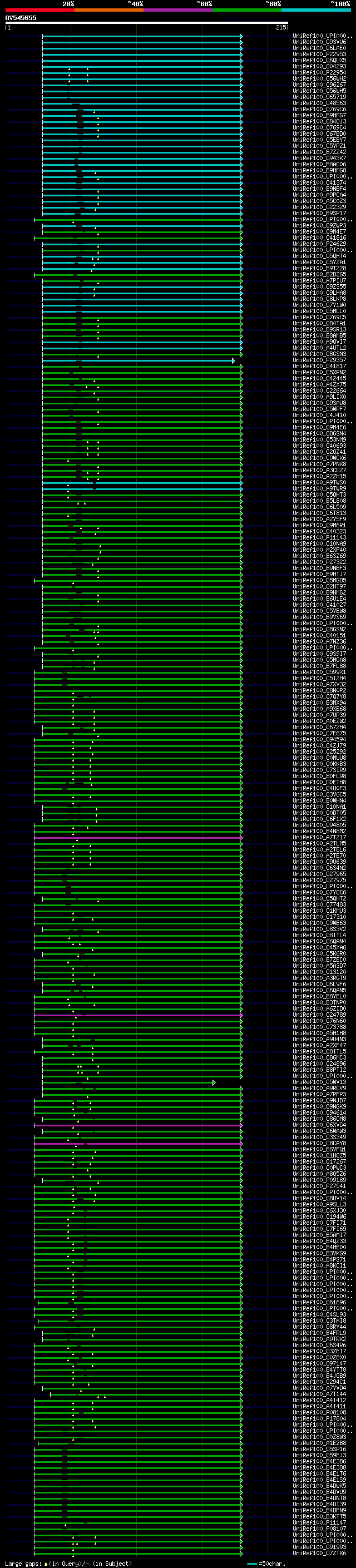Select hit label UniRef100_Q6XJ30
Image resolution: width=356 pixels, height=1568 pixels.
coord(319,1211)
